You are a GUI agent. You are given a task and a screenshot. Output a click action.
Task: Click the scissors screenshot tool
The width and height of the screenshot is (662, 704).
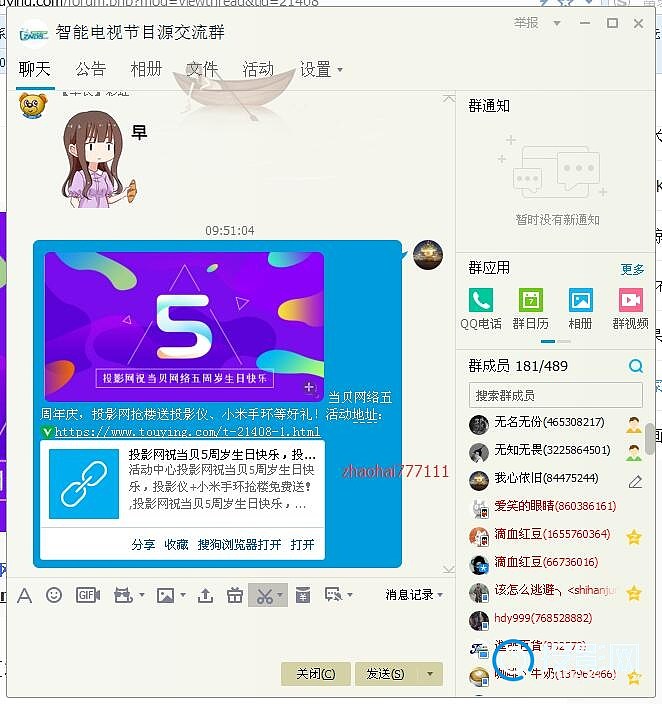pyautogui.click(x=265, y=596)
